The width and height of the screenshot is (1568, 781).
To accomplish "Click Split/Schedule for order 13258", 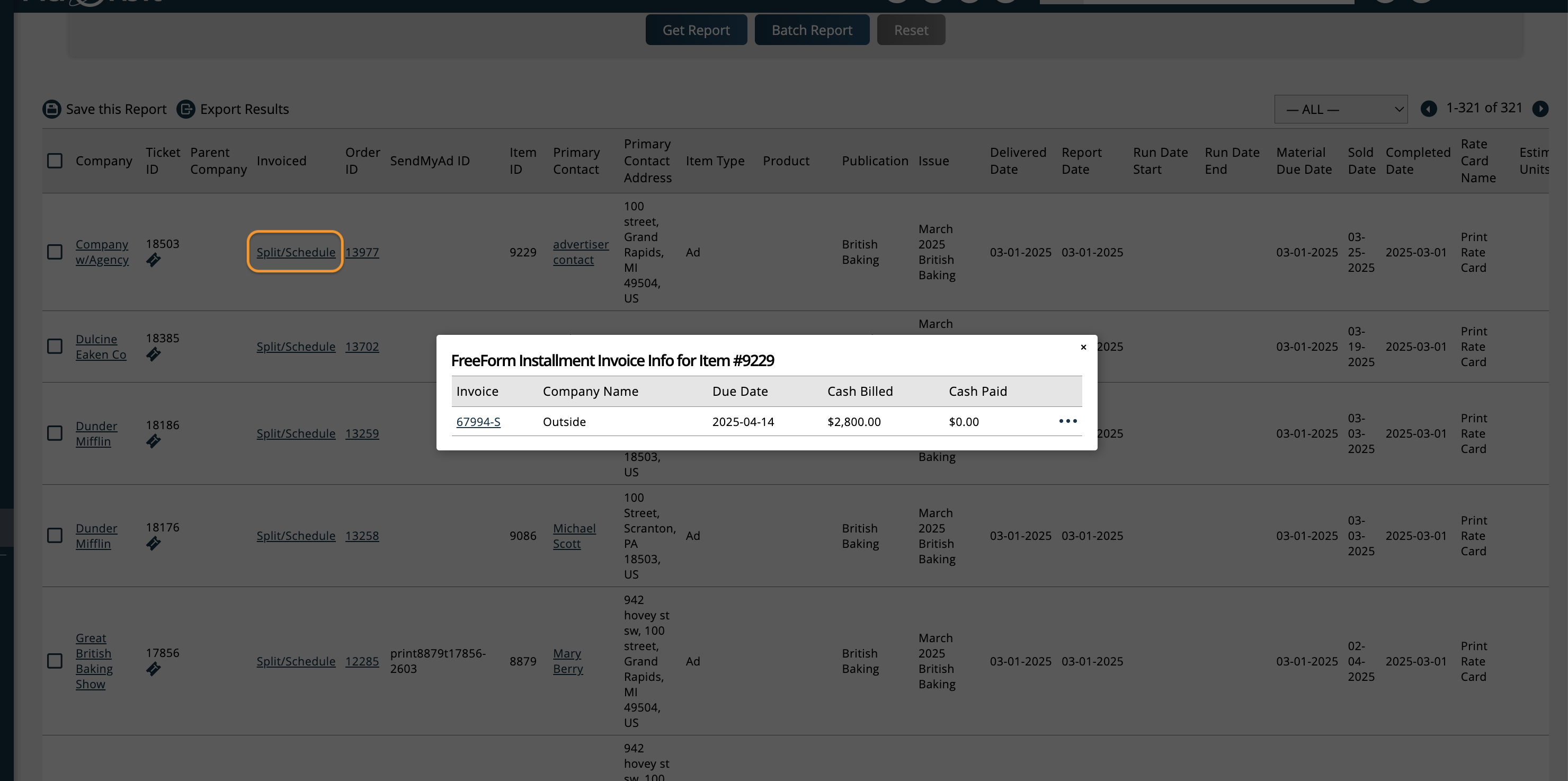I will pos(296,536).
